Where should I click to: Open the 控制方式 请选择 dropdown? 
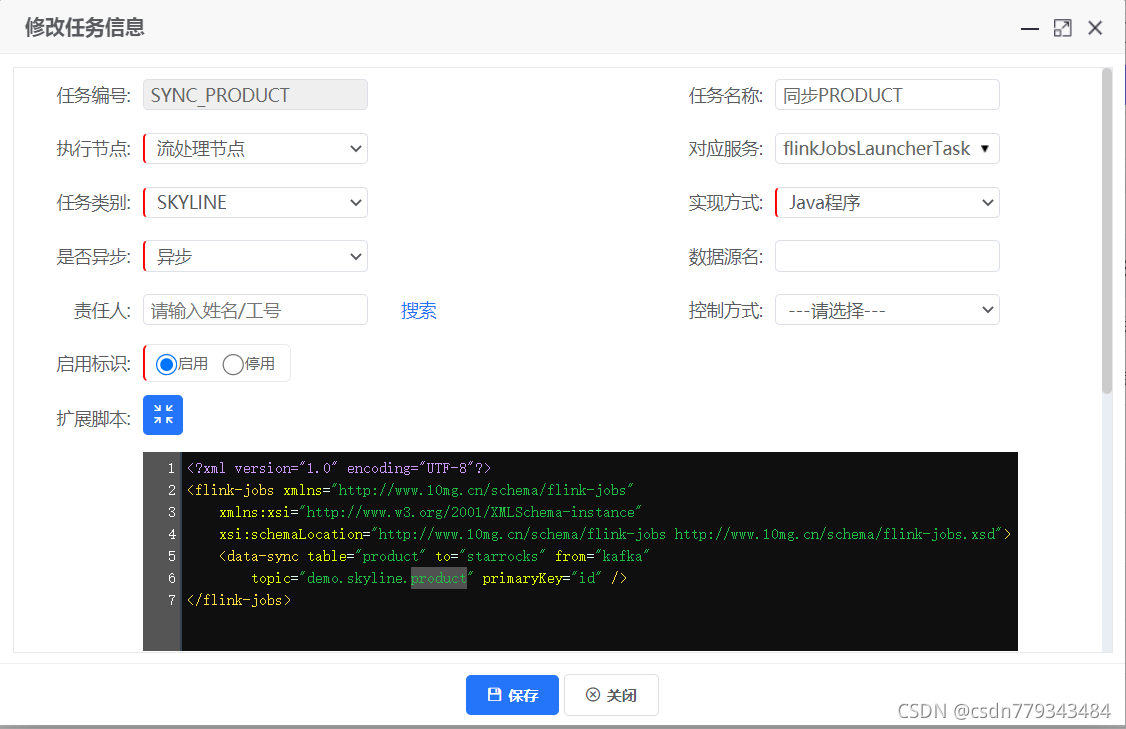tap(887, 310)
